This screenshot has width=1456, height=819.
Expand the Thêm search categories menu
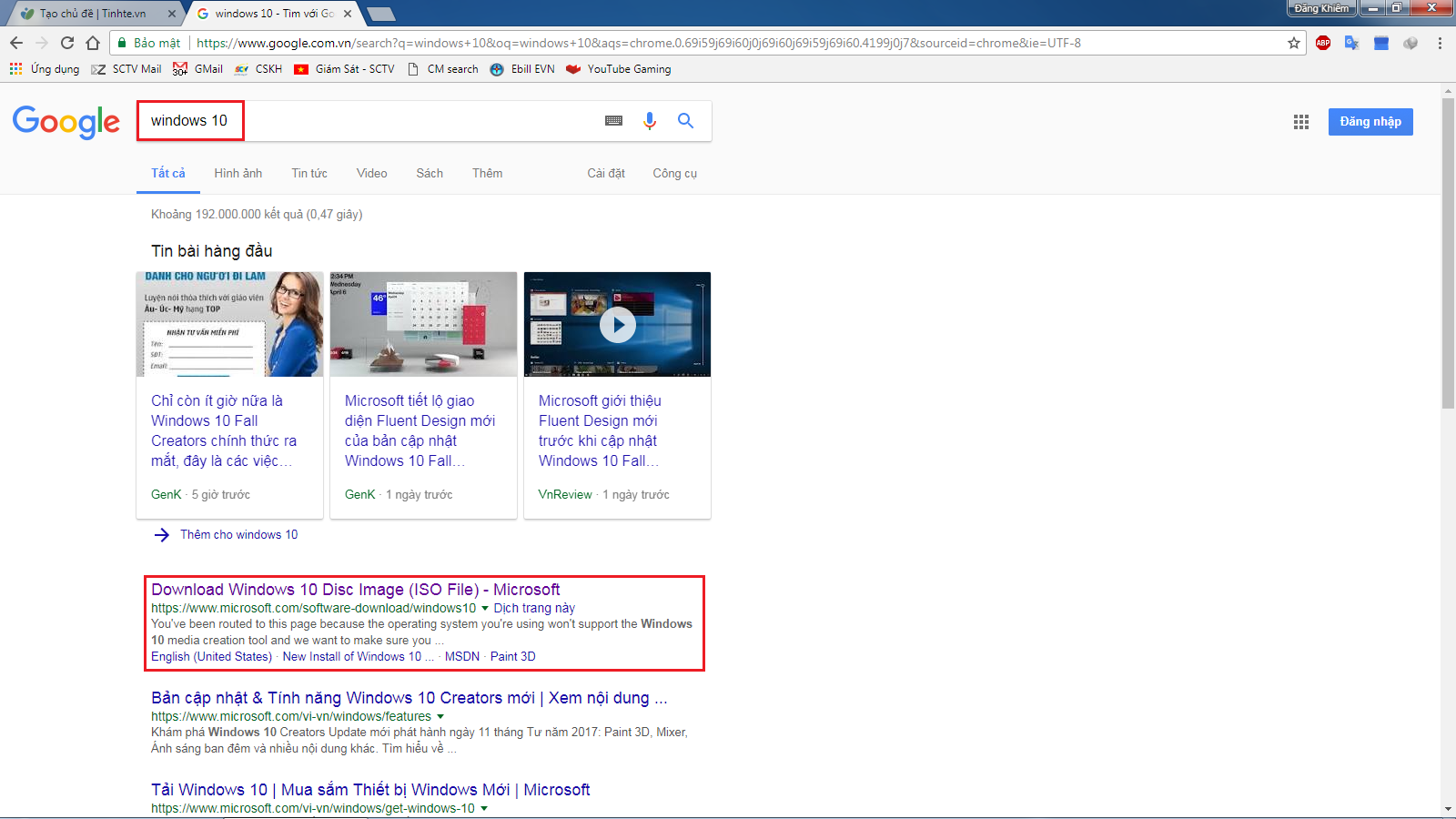point(488,173)
